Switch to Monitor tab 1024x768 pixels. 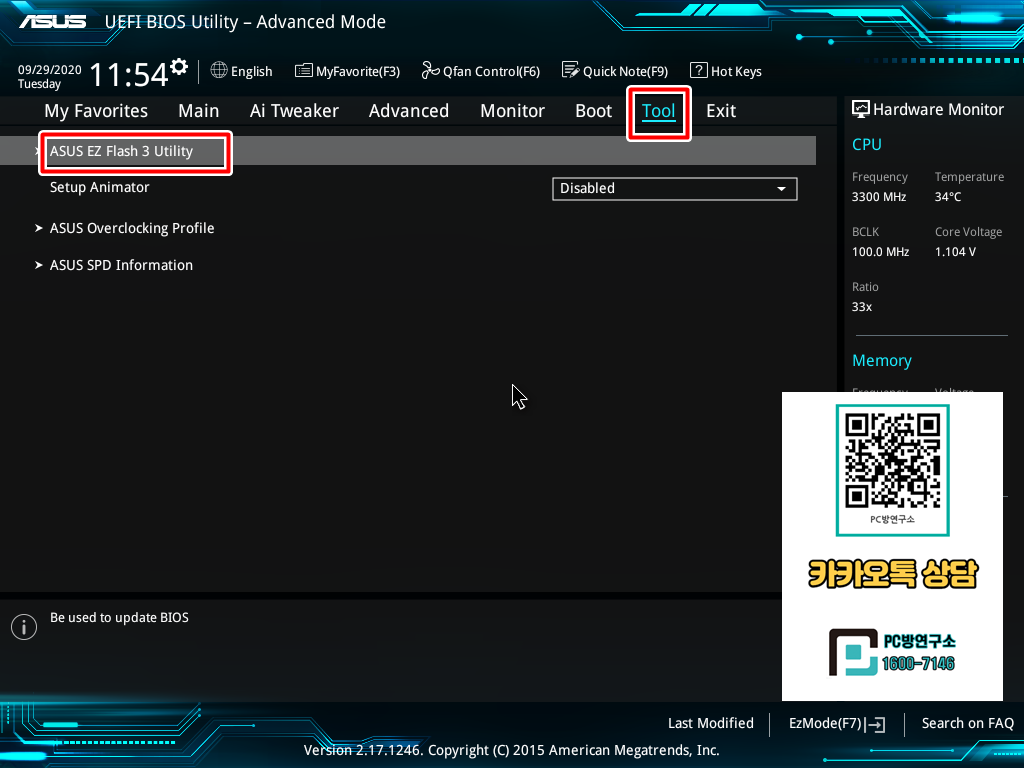513,111
